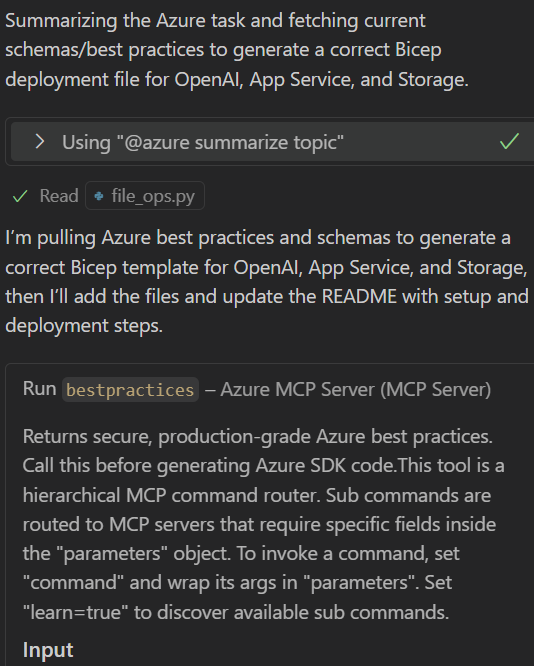Image resolution: width=534 pixels, height=666 pixels.
Task: Click the "Azure SDK code" phrase
Action: [x=326, y=466]
